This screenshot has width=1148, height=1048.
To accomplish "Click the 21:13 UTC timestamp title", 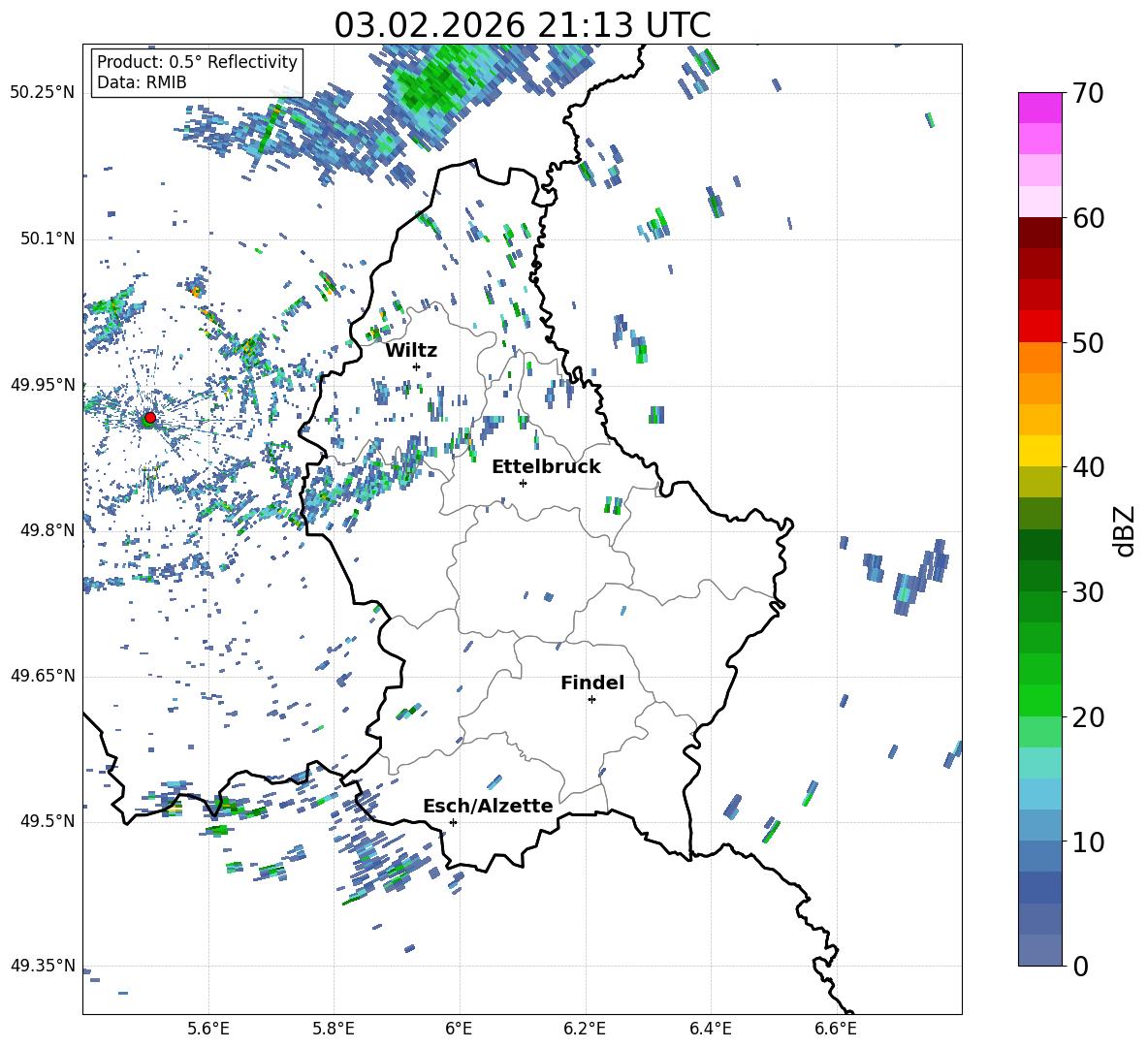I will [523, 25].
